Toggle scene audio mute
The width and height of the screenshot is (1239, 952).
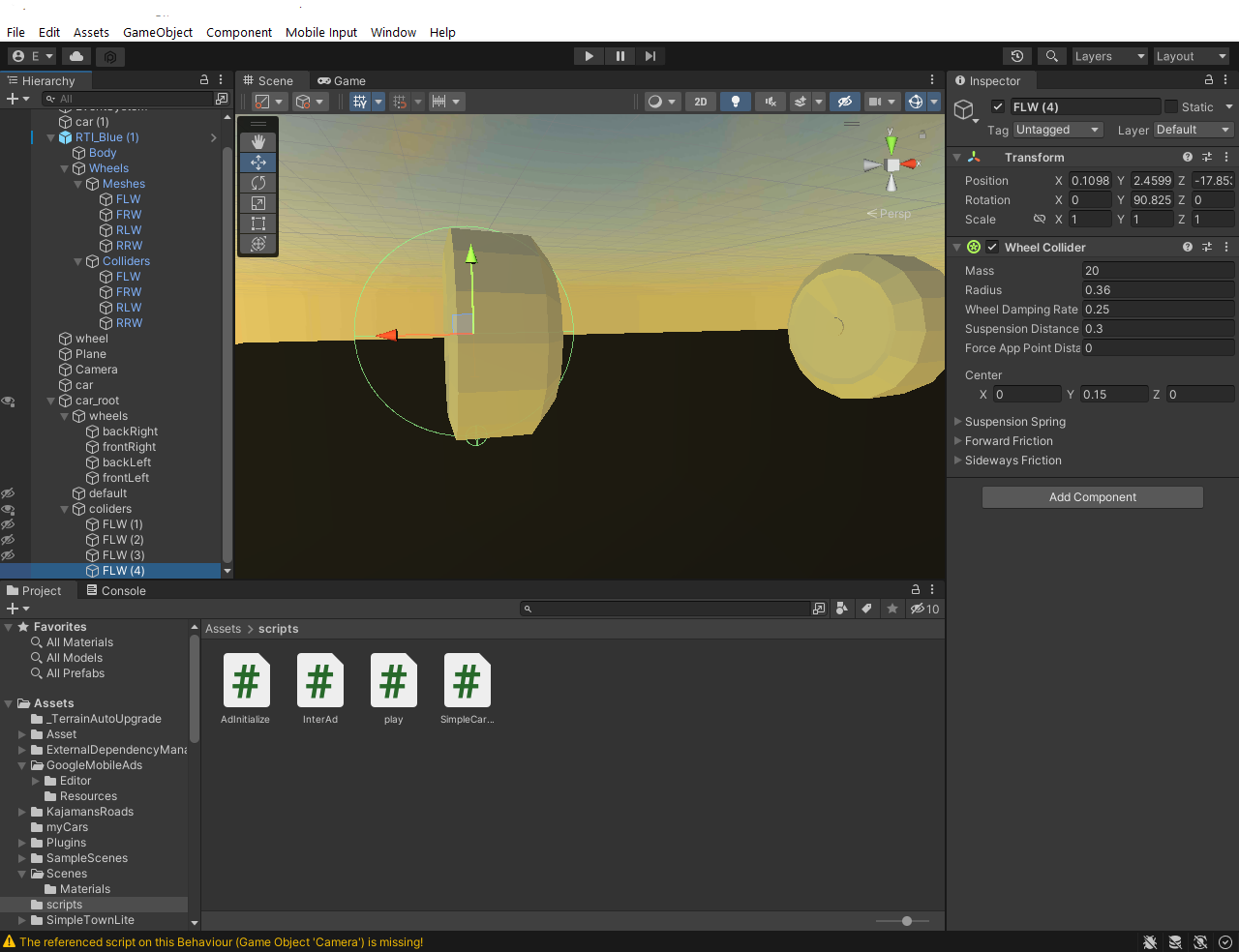771,102
